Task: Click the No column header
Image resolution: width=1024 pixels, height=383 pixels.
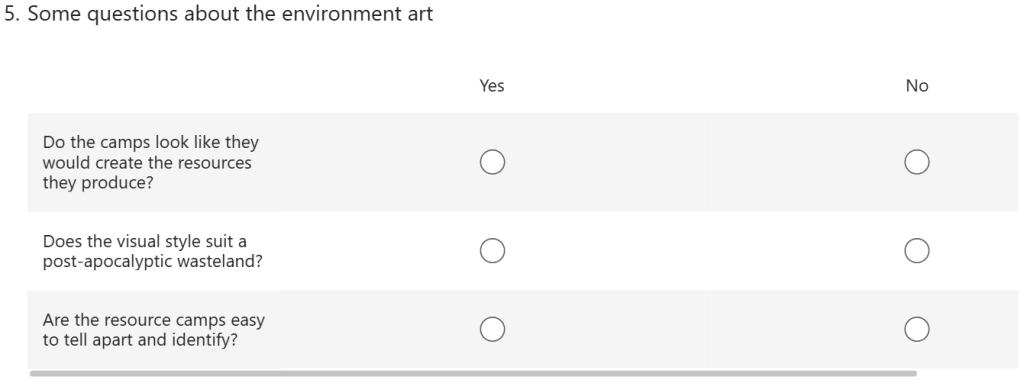Action: click(917, 86)
